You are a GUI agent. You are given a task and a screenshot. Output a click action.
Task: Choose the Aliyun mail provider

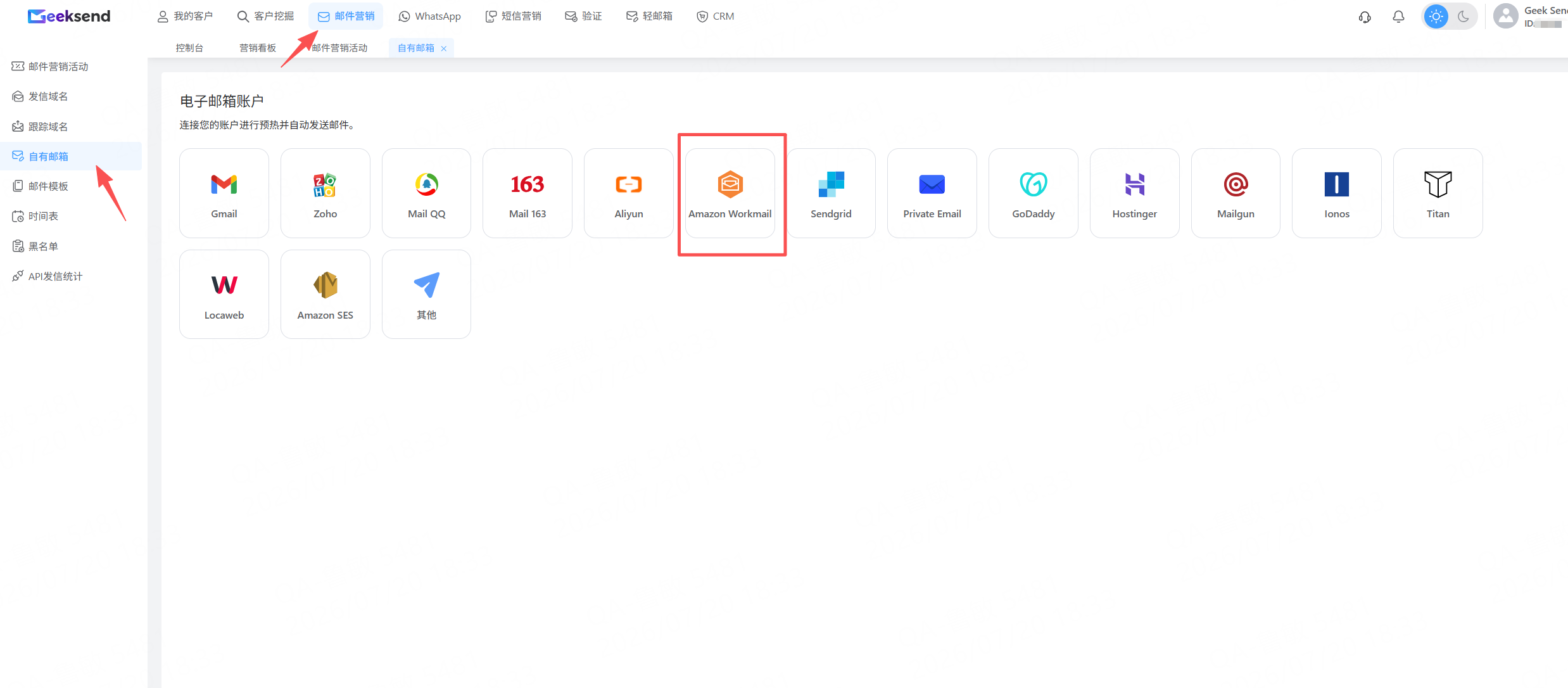(x=629, y=193)
